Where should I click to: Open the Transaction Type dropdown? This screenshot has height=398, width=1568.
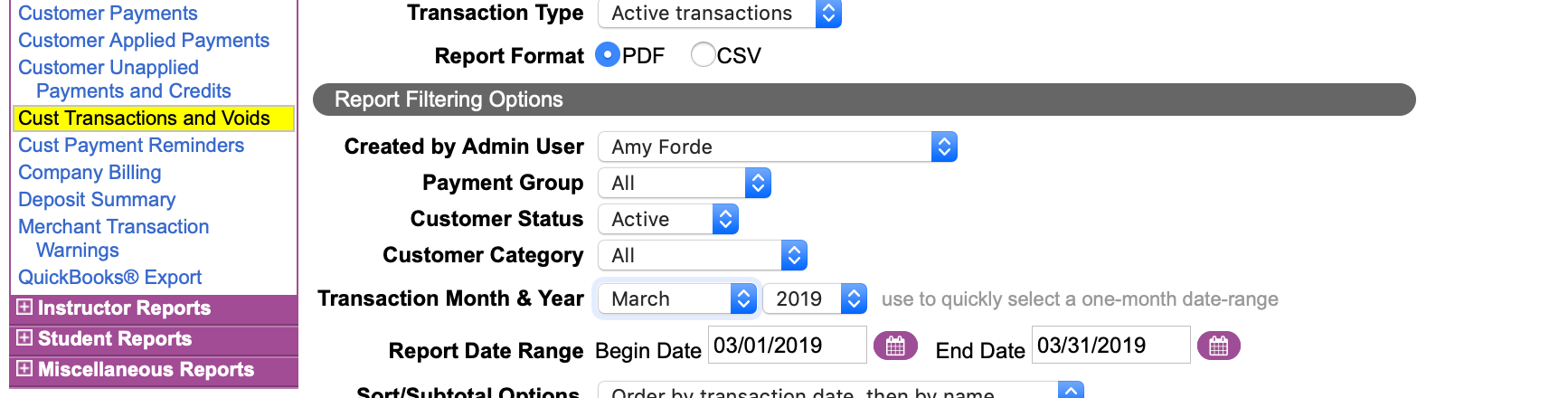pyautogui.click(x=720, y=14)
